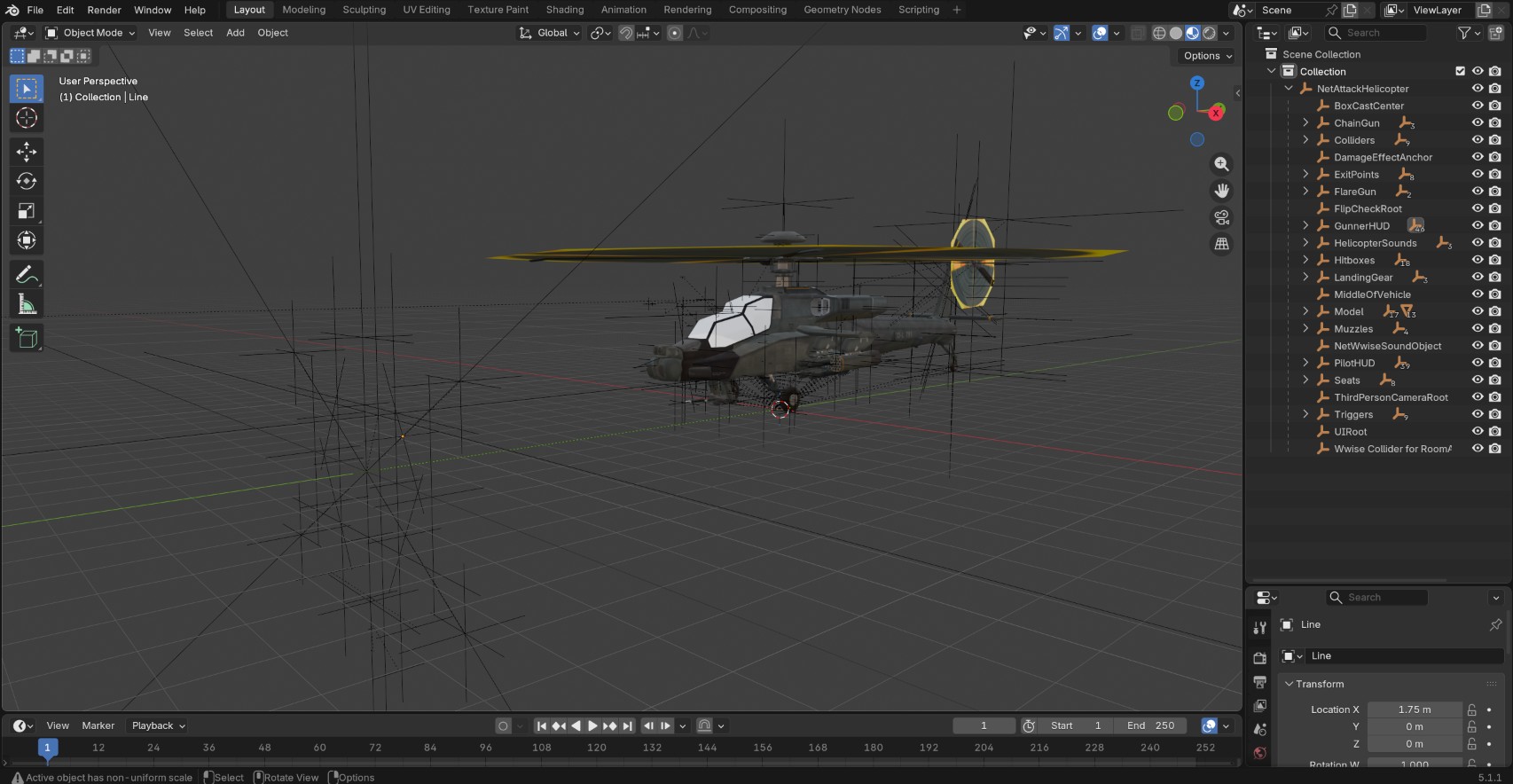Toggle auto keying record button
Image resolution: width=1513 pixels, height=784 pixels.
pos(503,725)
